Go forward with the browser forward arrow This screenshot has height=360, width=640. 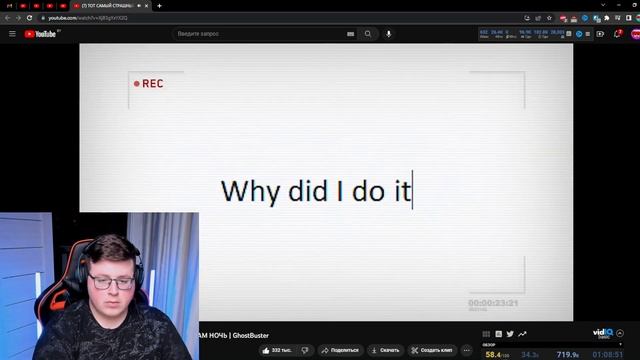point(18,18)
